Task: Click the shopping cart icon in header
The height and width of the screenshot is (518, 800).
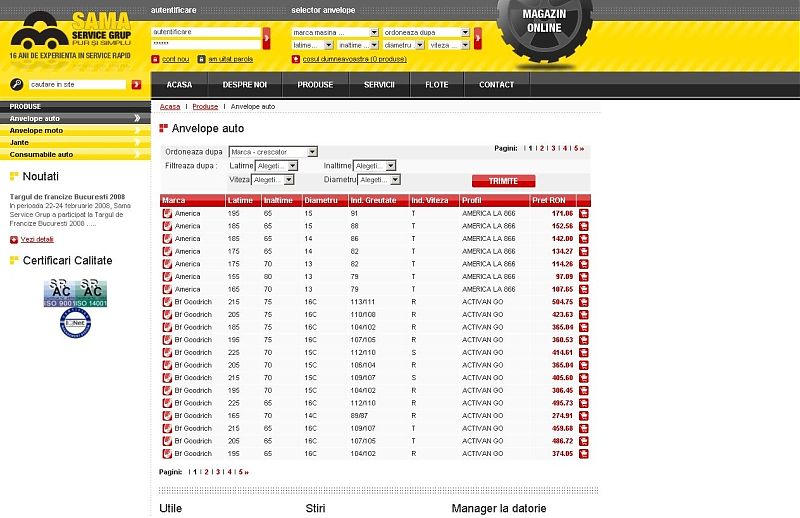Action: 295,59
